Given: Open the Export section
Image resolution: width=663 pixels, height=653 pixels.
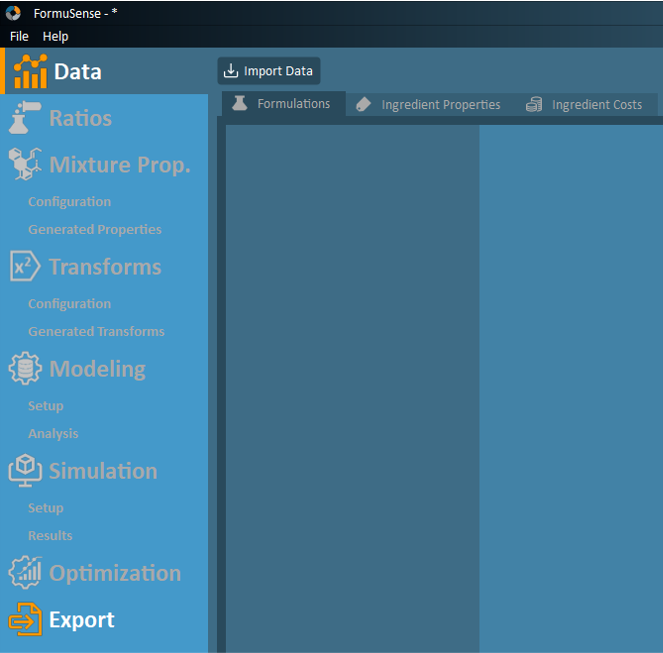Looking at the screenshot, I should coord(82,620).
